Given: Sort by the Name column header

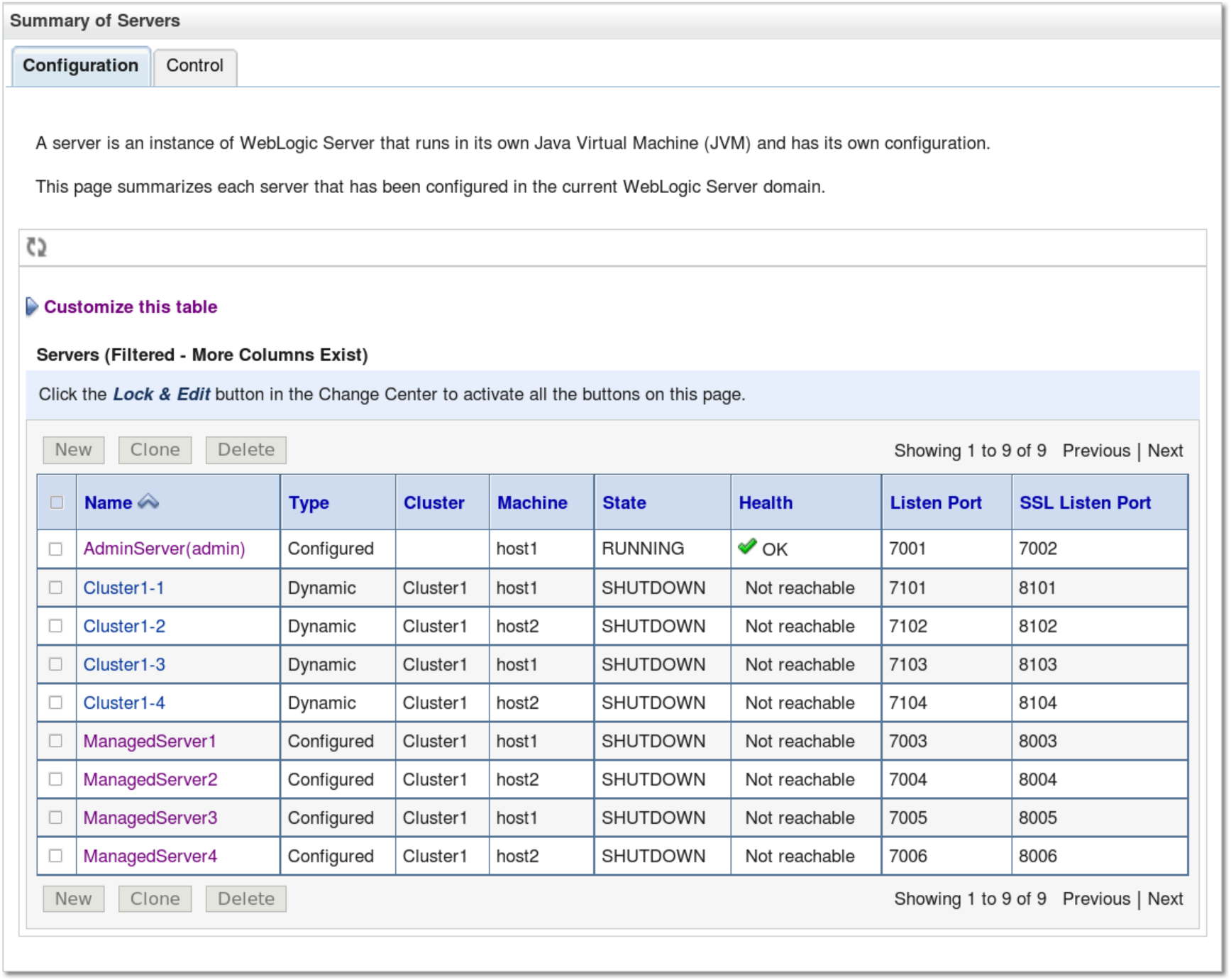Looking at the screenshot, I should click(109, 502).
